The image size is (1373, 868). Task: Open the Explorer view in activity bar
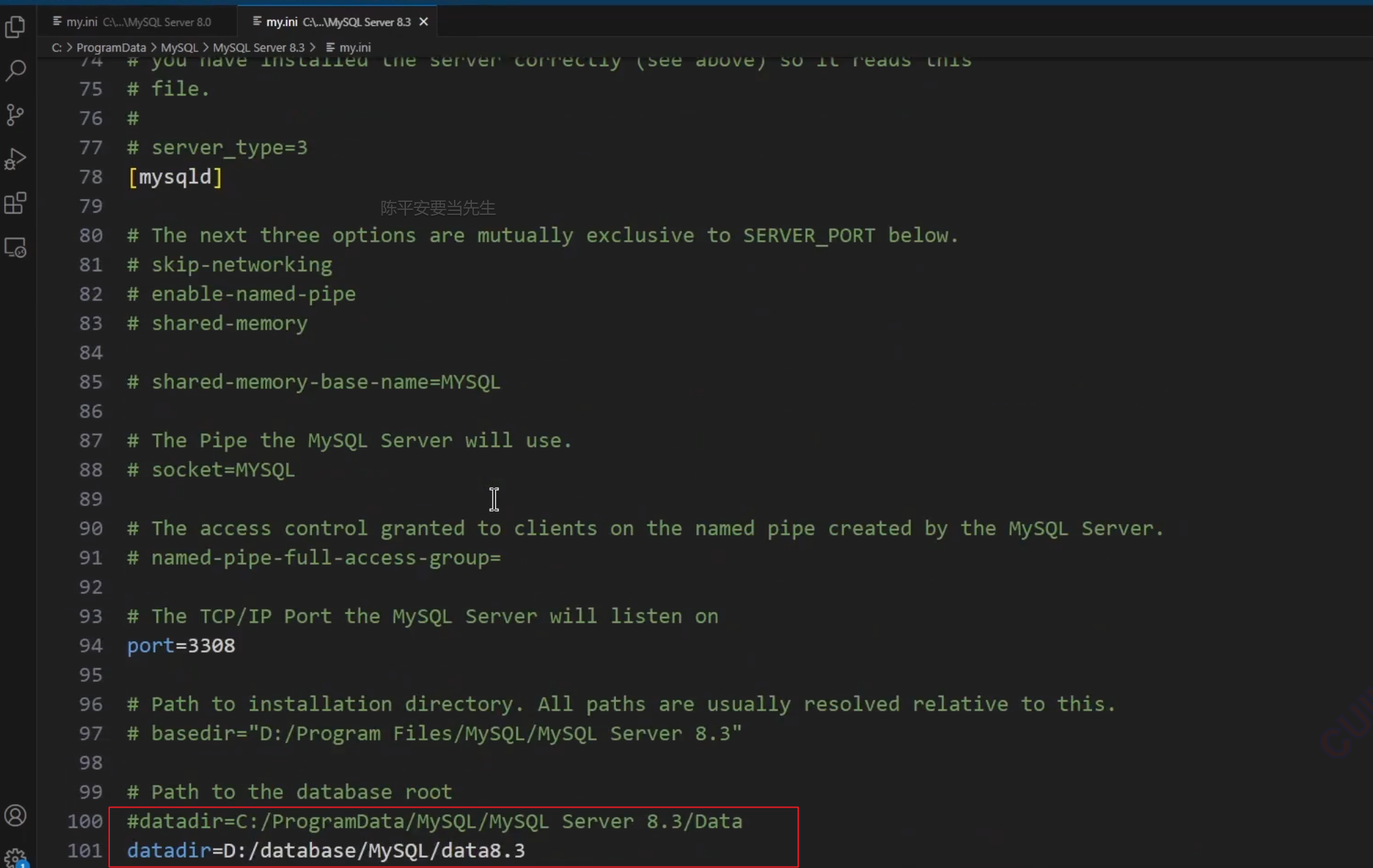pyautogui.click(x=15, y=27)
